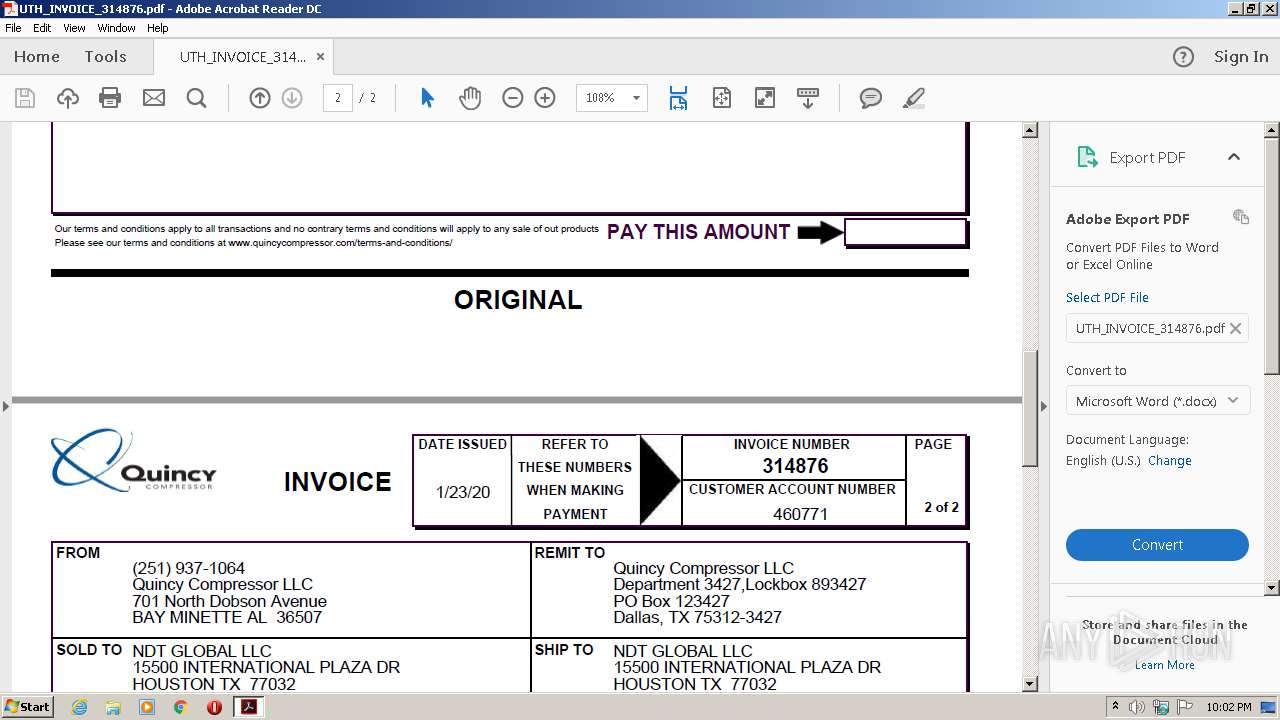Click the 'BAY MINETTE AL 36507' address line
1280x720 pixels.
[227, 618]
